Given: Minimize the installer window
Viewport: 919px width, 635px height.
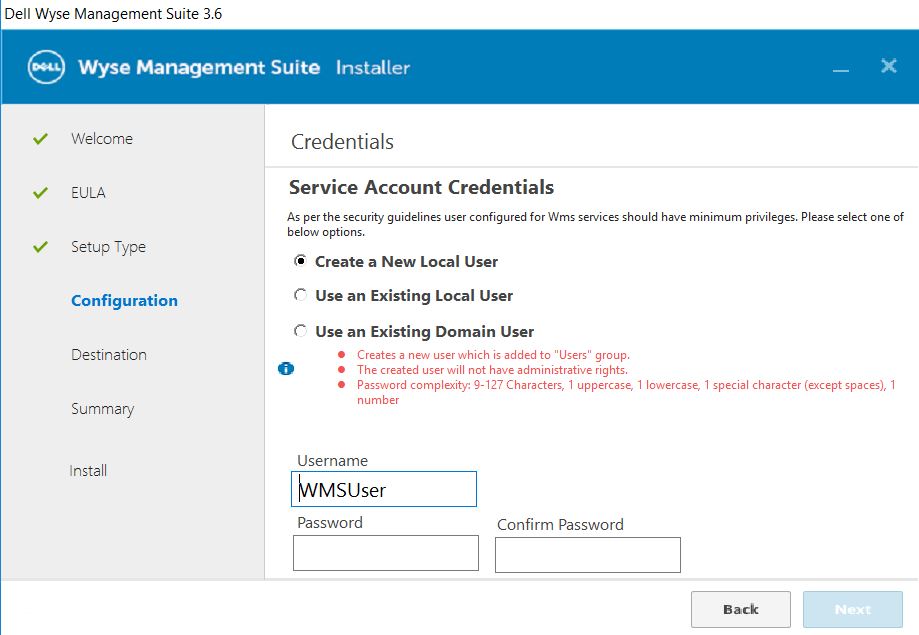Looking at the screenshot, I should pos(840,68).
